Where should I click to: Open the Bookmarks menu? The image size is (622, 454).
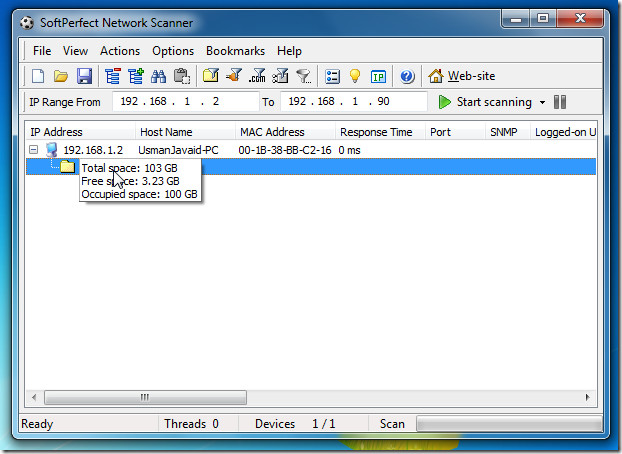(235, 51)
